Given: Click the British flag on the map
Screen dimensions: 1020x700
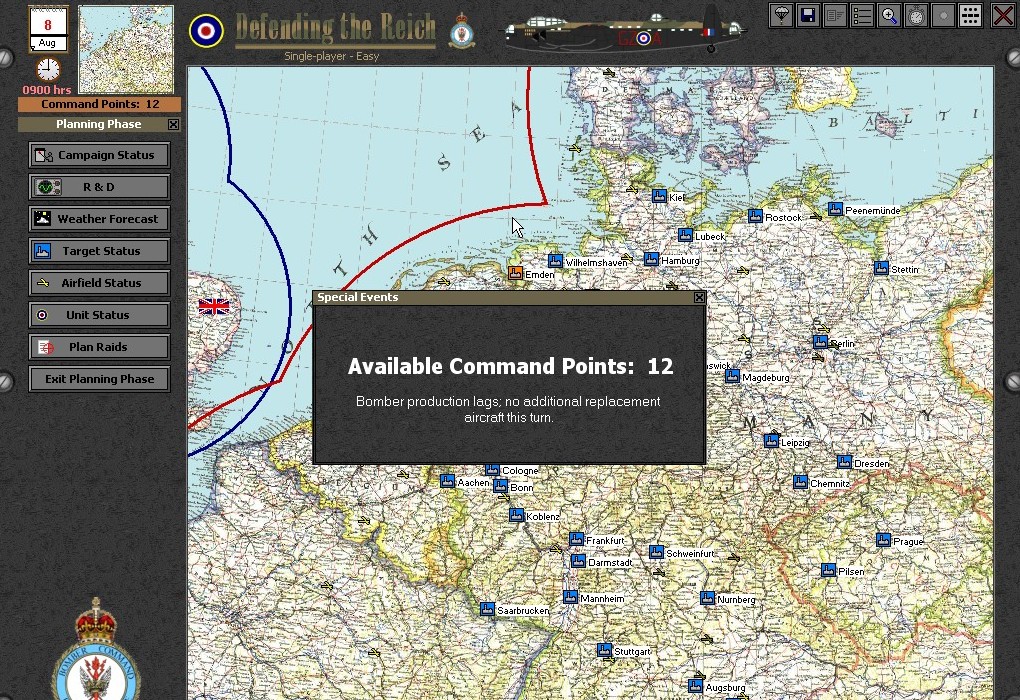Looking at the screenshot, I should click(x=214, y=306).
